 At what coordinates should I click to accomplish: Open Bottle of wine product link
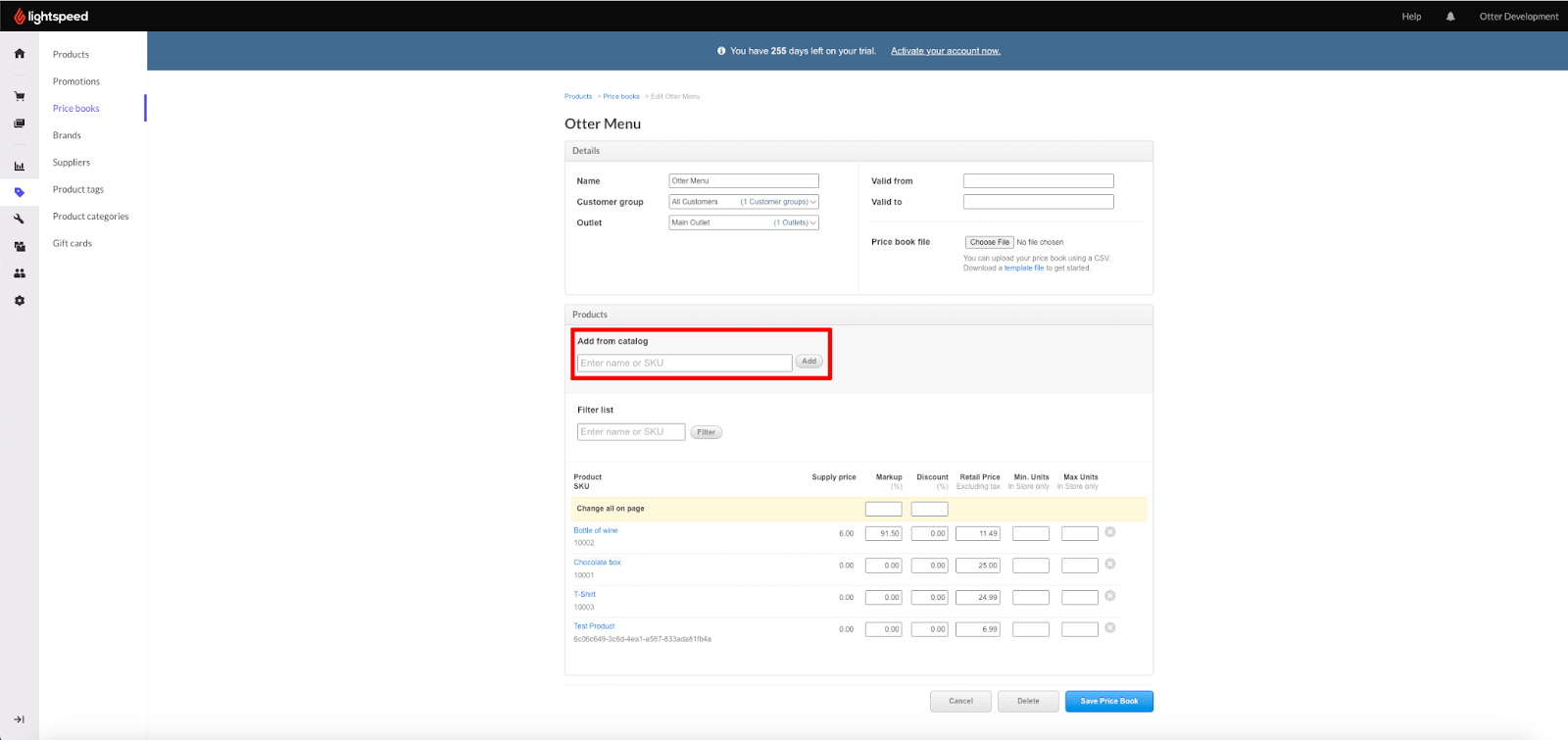pyautogui.click(x=596, y=530)
